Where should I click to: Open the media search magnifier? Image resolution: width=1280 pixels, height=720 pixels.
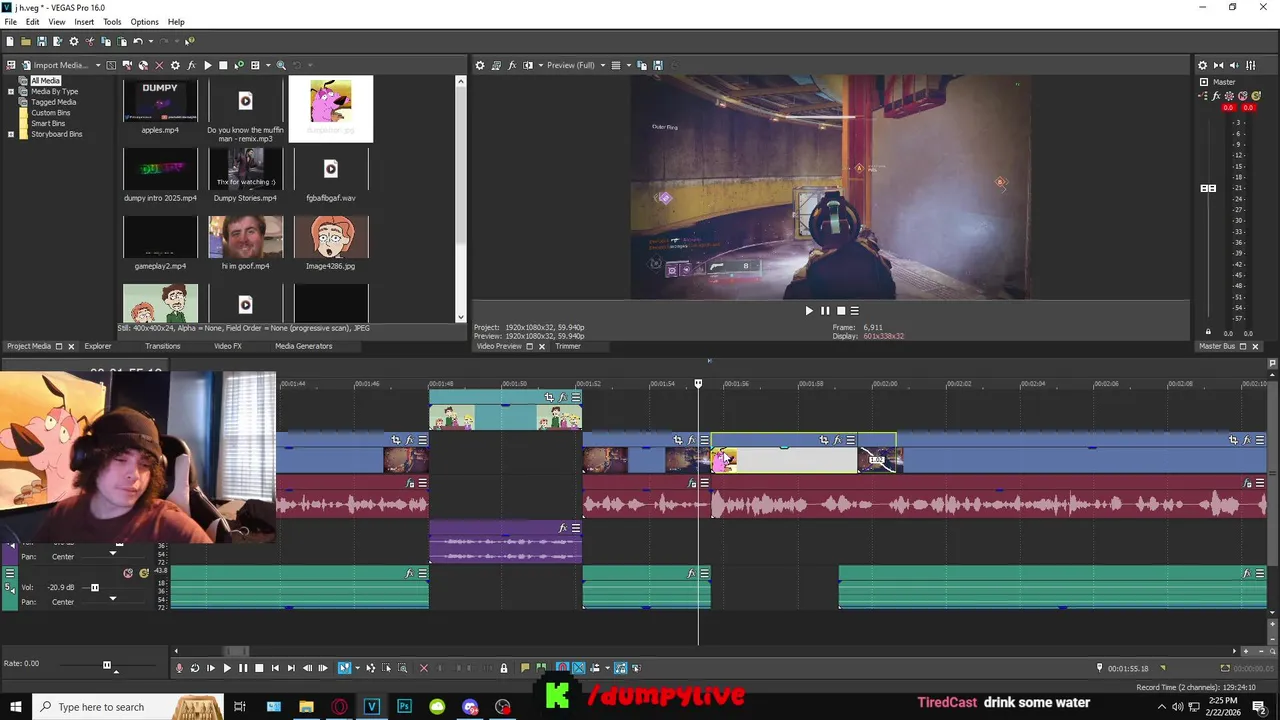click(281, 65)
